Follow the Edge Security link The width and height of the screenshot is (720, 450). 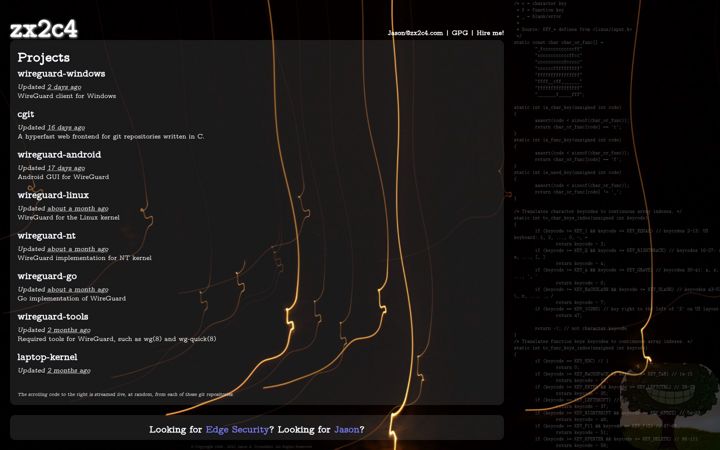click(x=237, y=430)
